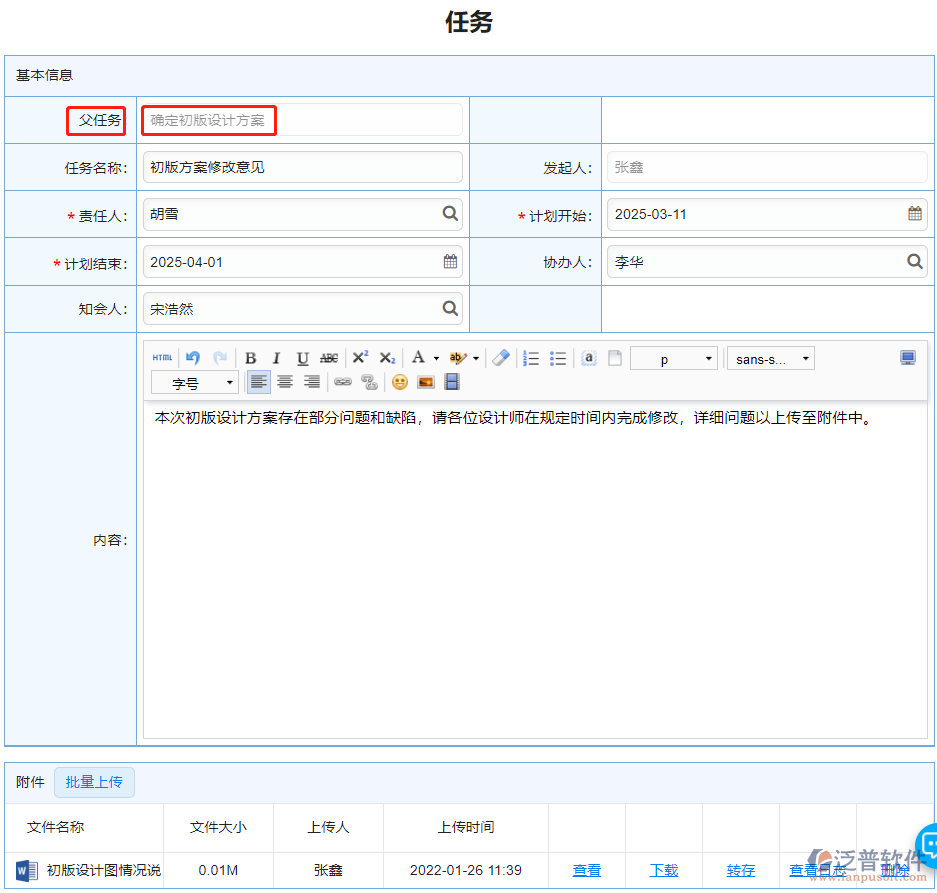This screenshot has width=937, height=893.
Task: Click the 任务名称 input field
Action: click(300, 167)
